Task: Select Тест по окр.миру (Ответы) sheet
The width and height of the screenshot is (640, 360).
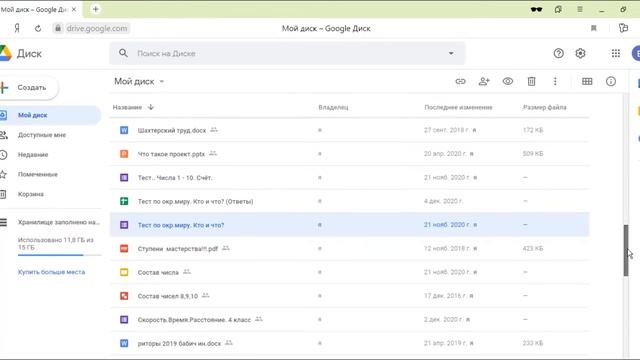Action: [349, 201]
